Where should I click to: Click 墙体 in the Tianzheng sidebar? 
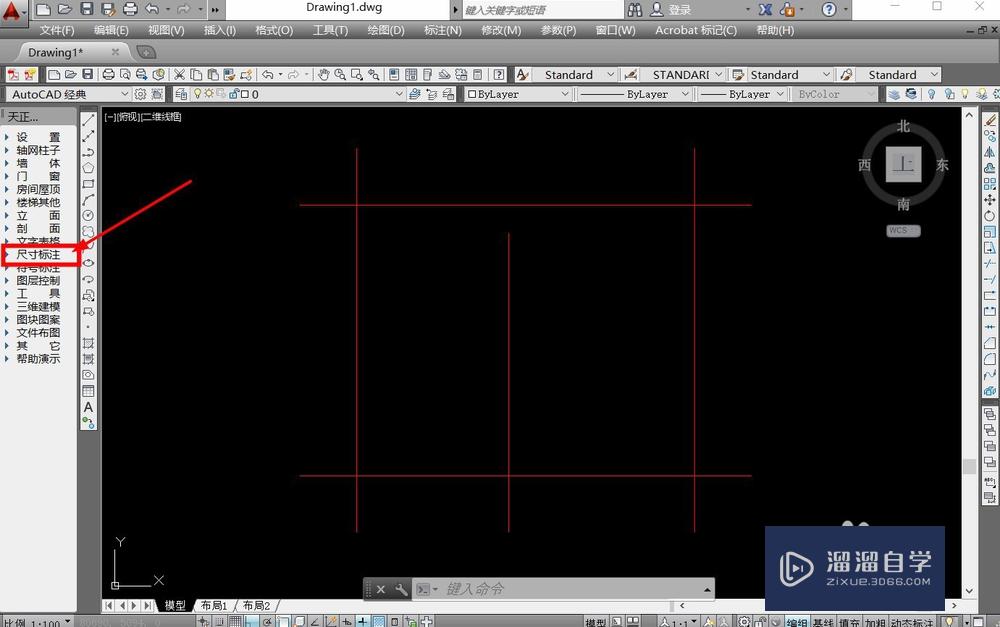pyautogui.click(x=38, y=163)
